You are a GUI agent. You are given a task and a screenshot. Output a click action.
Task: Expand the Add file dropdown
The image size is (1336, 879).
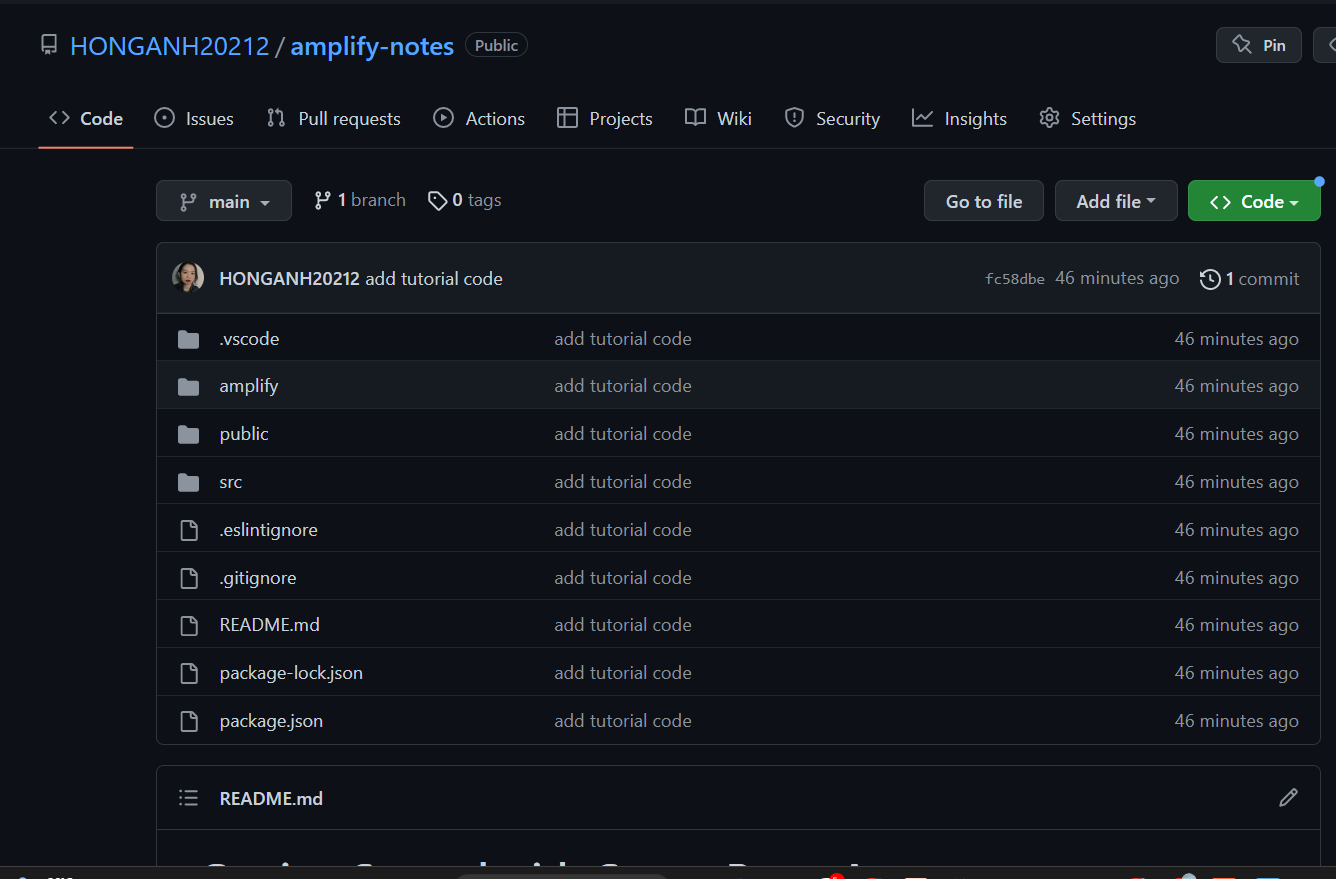coord(1115,201)
